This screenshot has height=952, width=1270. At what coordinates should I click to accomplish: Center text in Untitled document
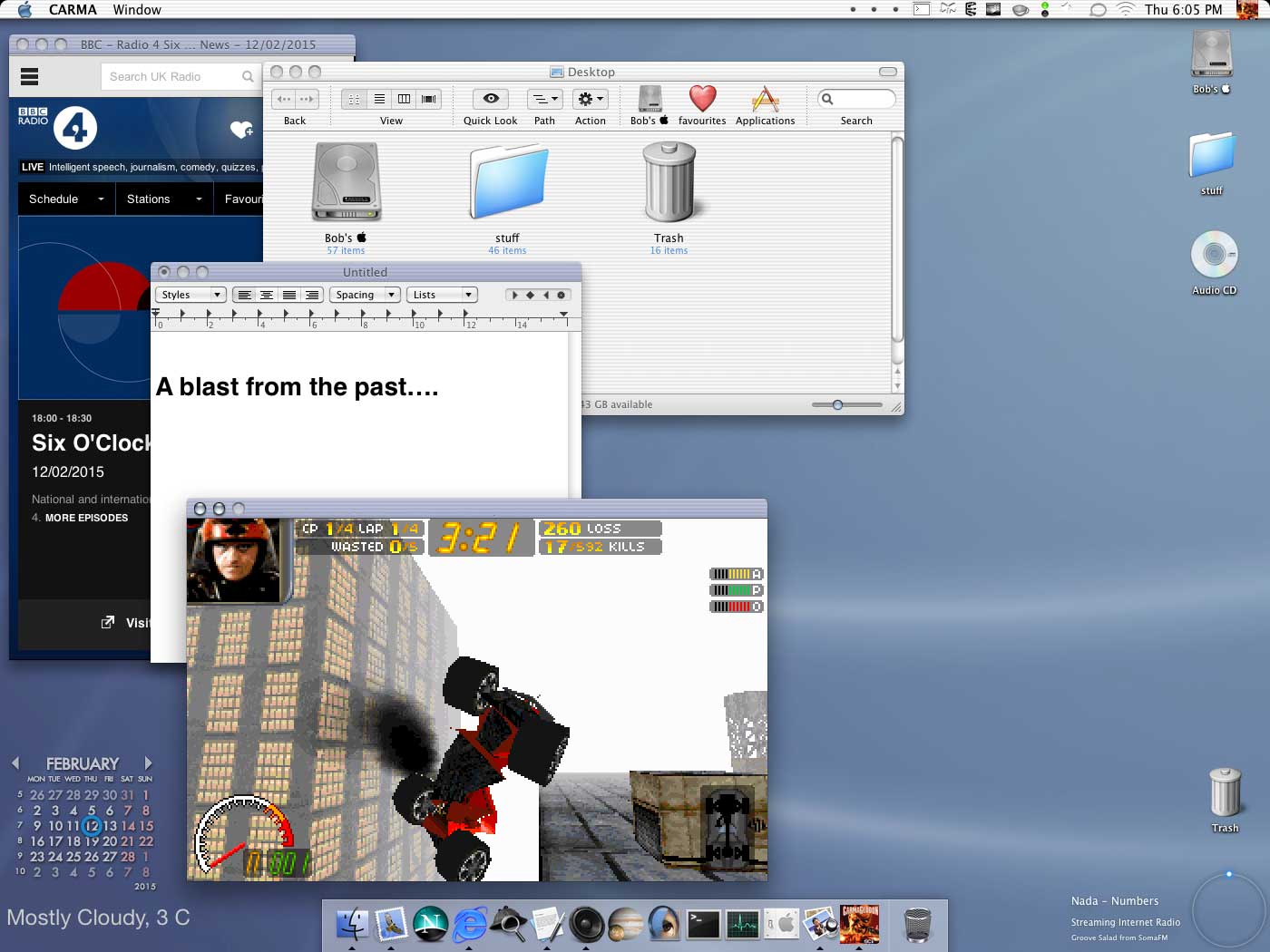point(267,295)
